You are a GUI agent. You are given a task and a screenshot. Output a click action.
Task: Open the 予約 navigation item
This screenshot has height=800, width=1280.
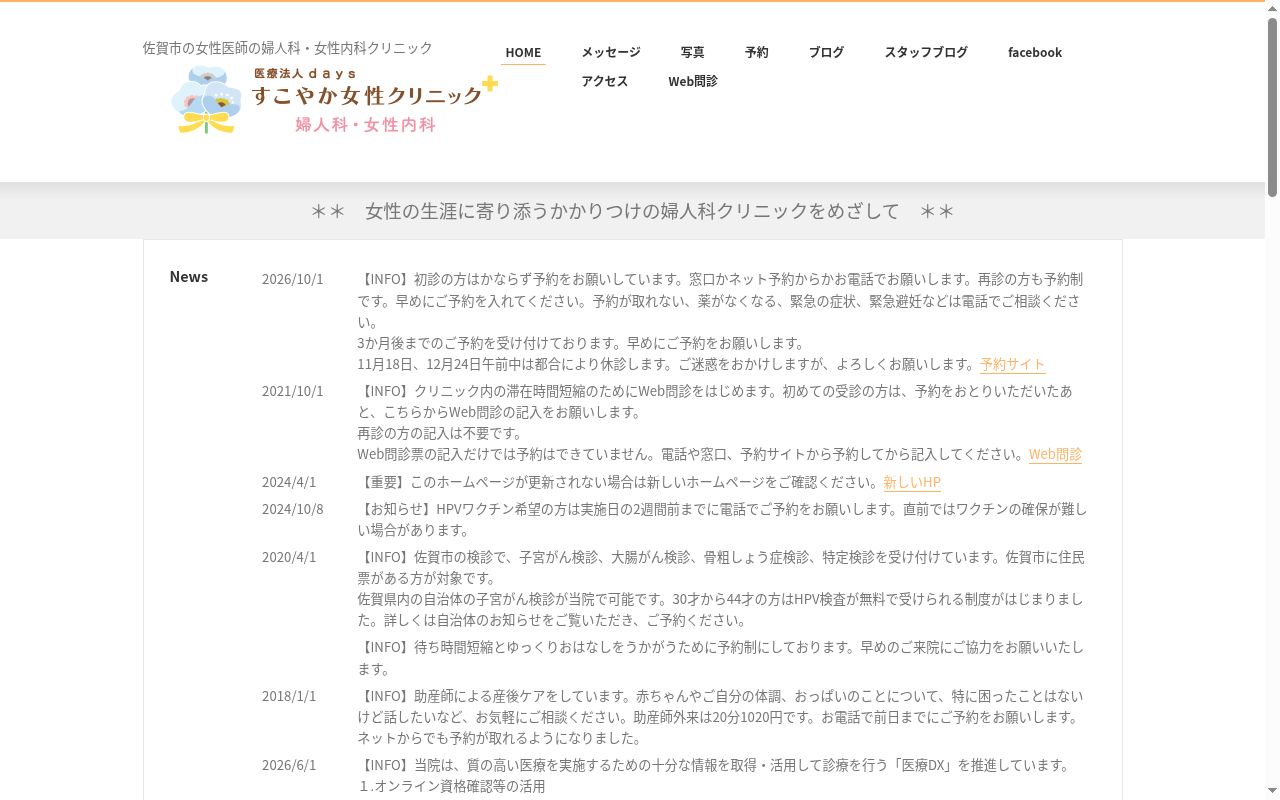tap(757, 52)
